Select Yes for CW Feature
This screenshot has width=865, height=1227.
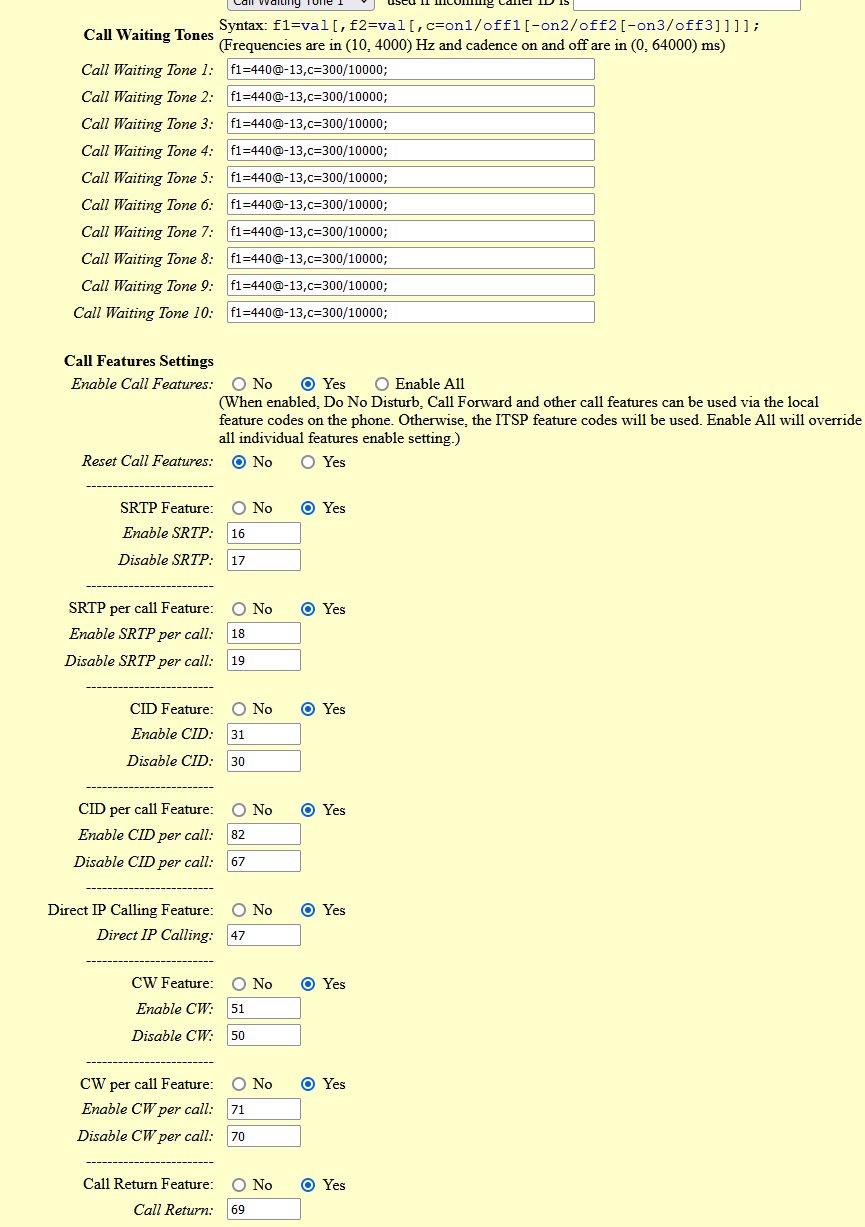pos(309,984)
